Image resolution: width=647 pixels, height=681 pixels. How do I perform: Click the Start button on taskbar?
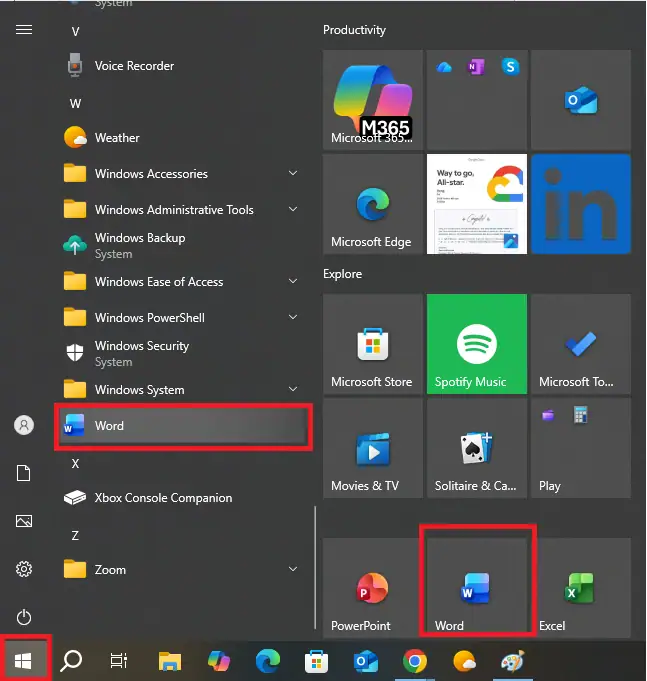tap(24, 660)
